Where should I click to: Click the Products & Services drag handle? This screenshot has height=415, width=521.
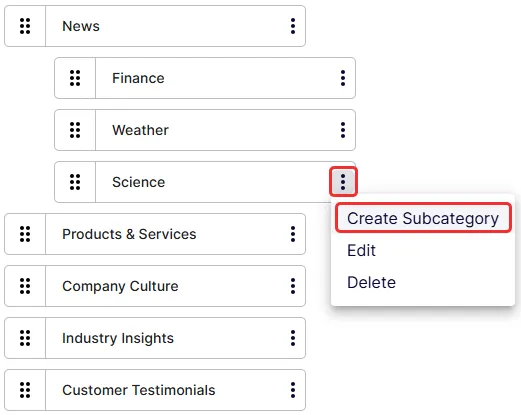25,234
